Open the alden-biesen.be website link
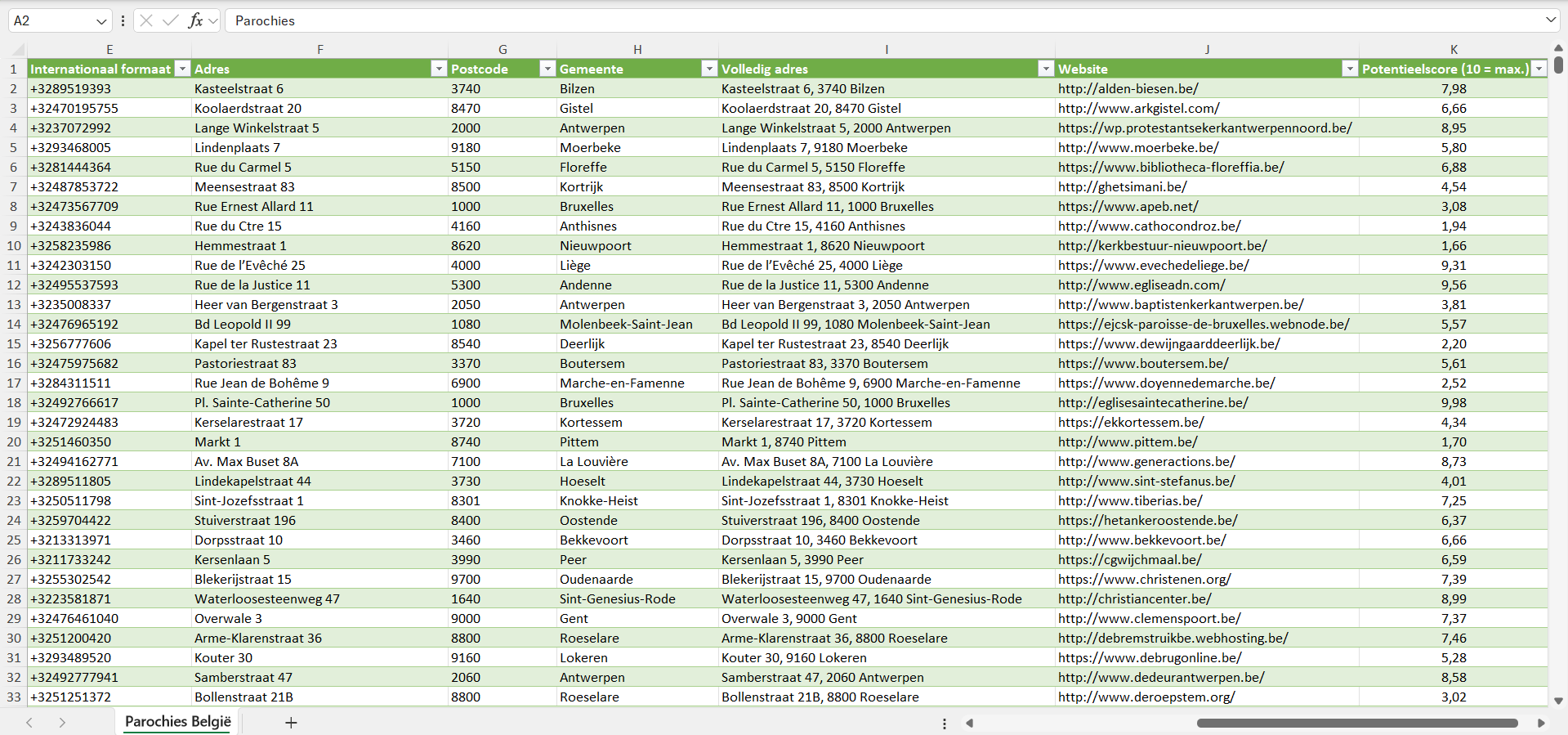 click(1128, 88)
